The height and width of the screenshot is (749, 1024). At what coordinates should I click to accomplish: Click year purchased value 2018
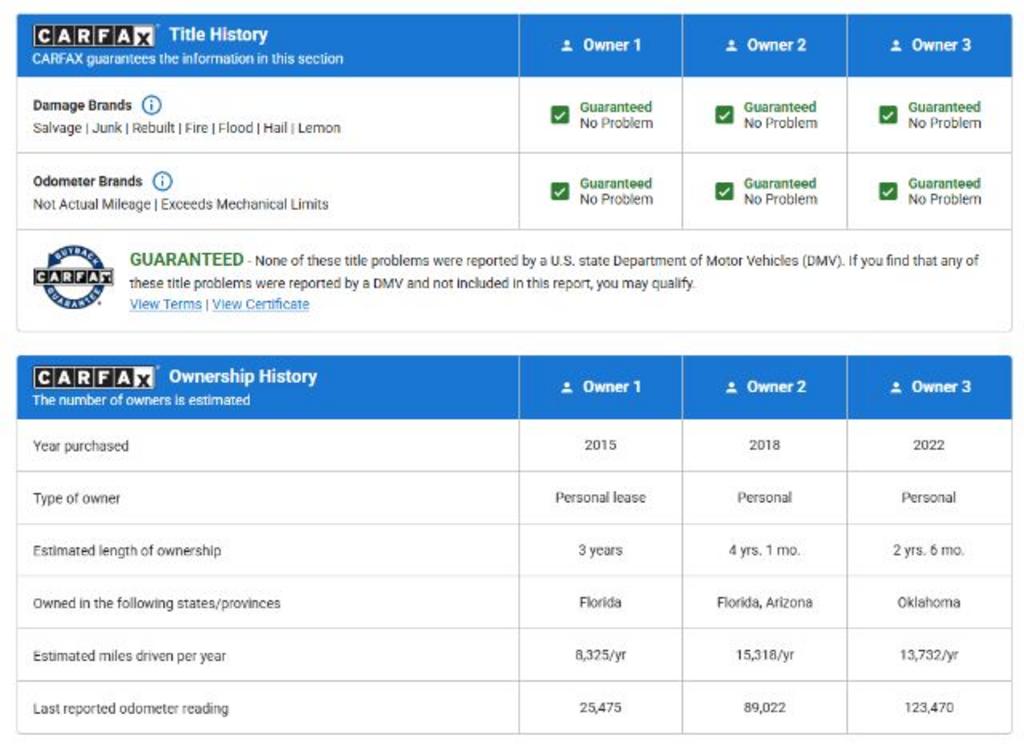pos(765,445)
